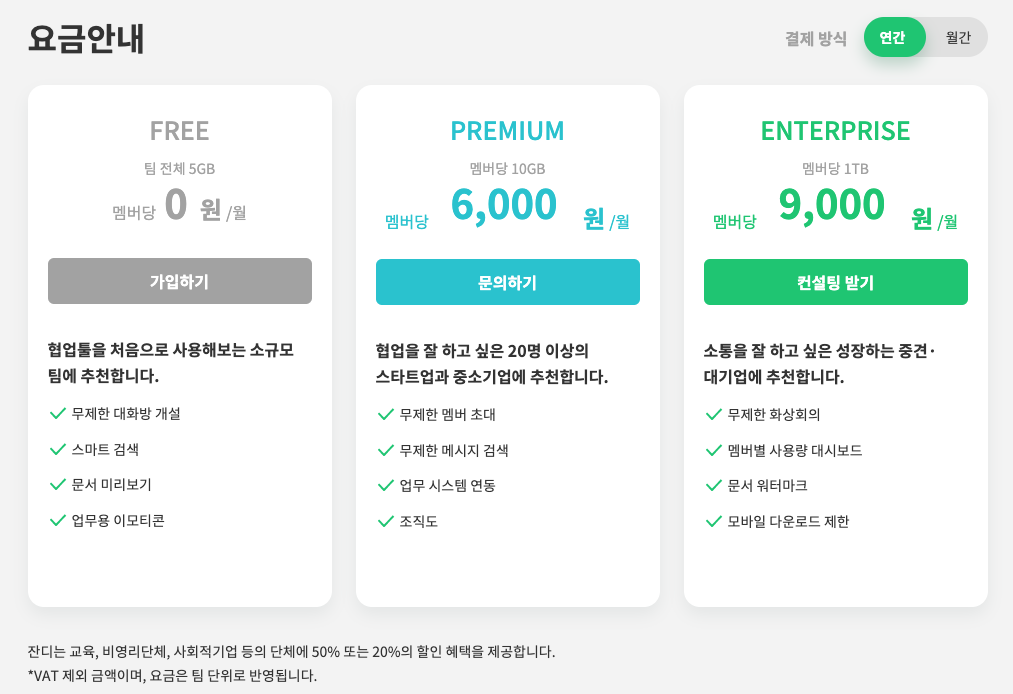Click checkmark icon next to 문서 미리보기
Viewport: 1013px width, 694px height.
[x=58, y=484]
